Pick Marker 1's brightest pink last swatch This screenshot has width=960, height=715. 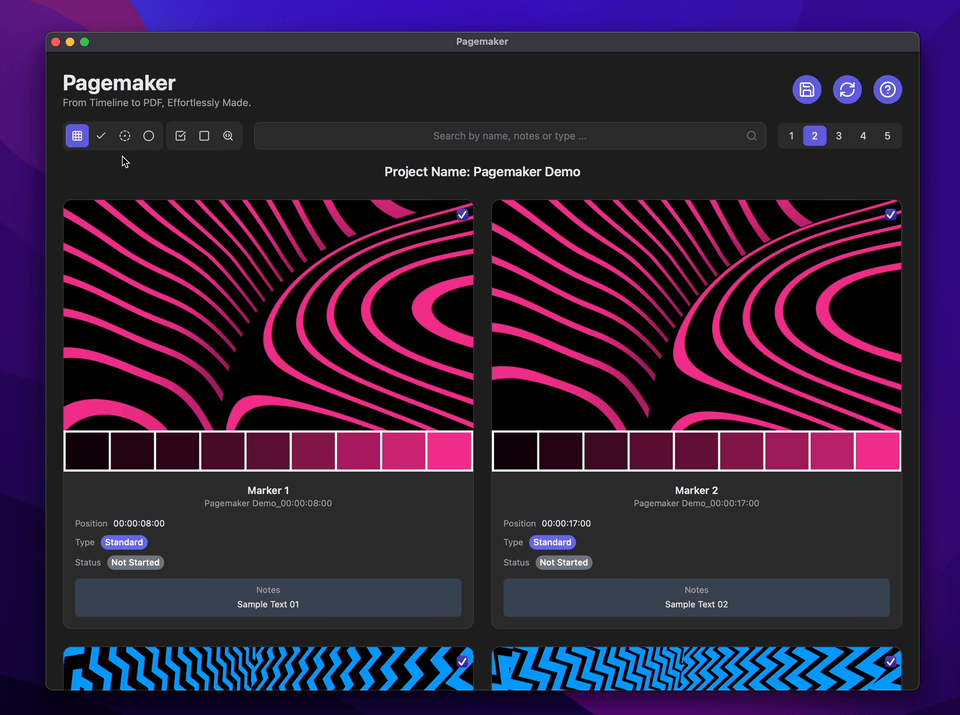(x=449, y=451)
